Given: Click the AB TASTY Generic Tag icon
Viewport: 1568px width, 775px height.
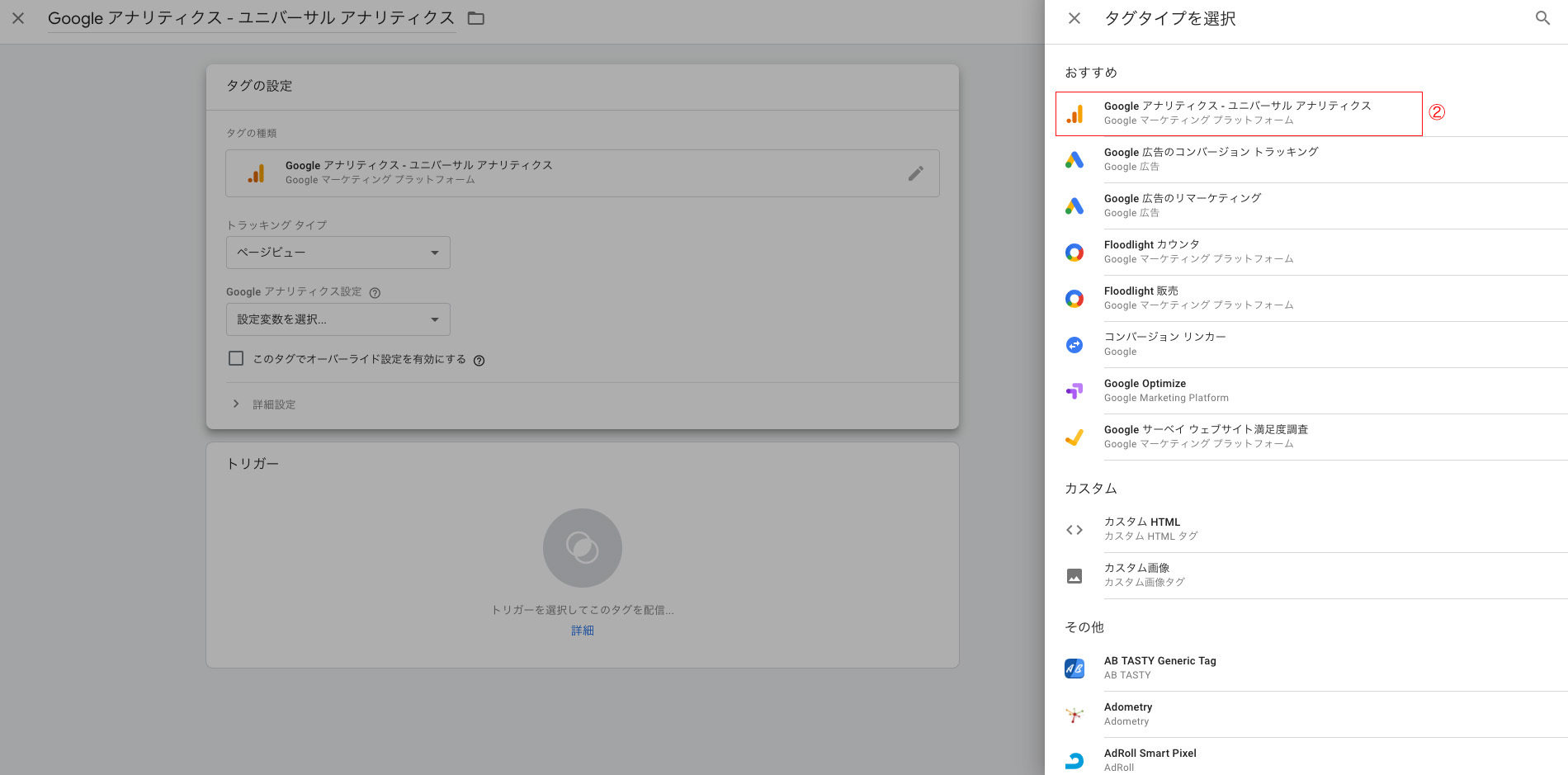Looking at the screenshot, I should coord(1074,668).
